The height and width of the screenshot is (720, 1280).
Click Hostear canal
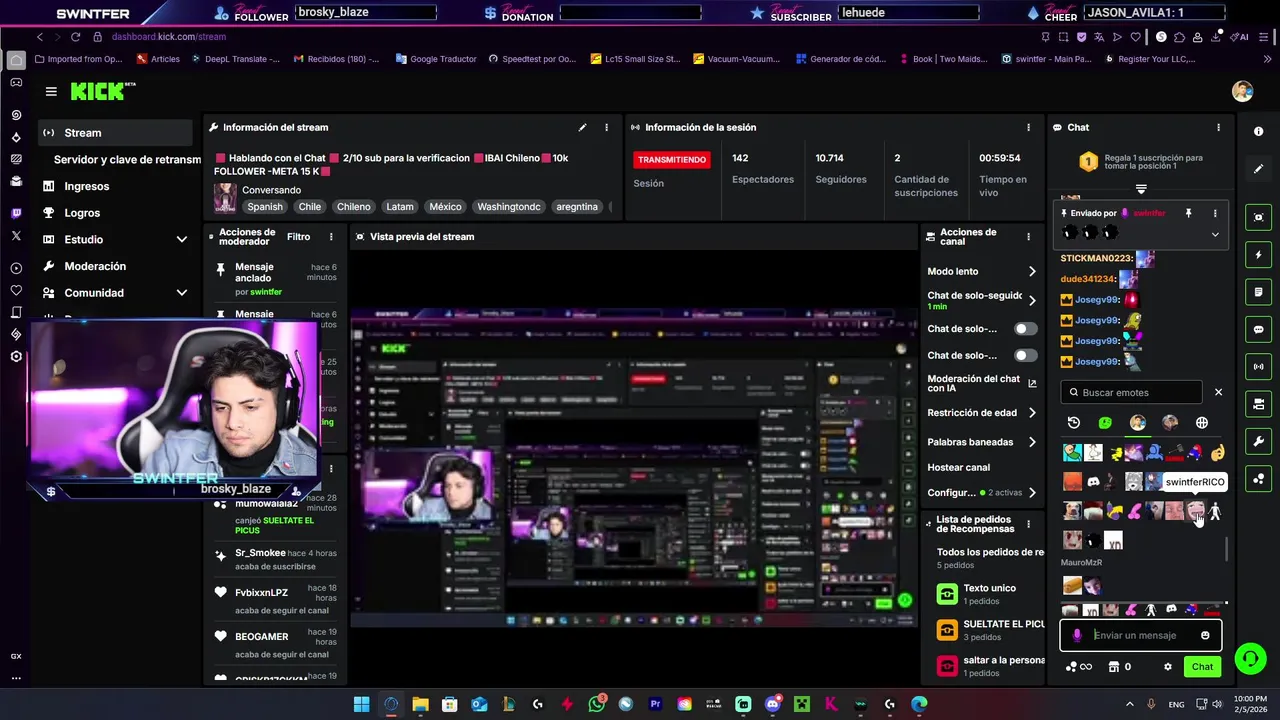pos(958,467)
